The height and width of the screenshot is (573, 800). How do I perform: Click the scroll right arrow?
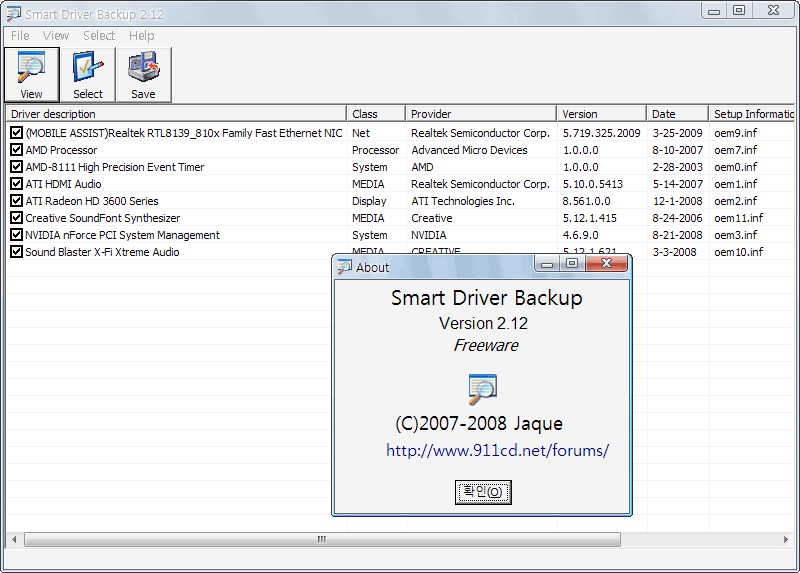pos(786,539)
